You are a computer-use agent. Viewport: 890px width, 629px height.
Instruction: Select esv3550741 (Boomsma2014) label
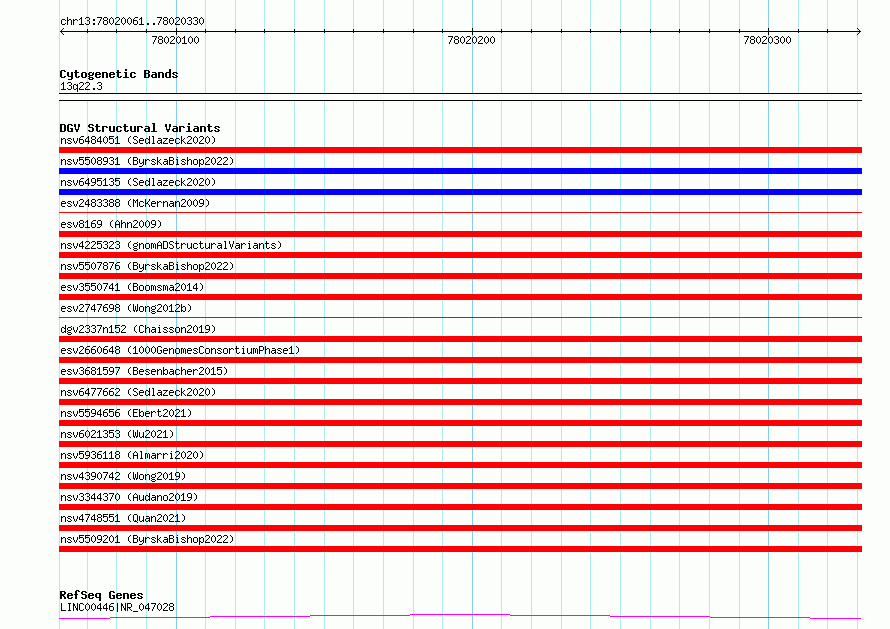pos(132,287)
